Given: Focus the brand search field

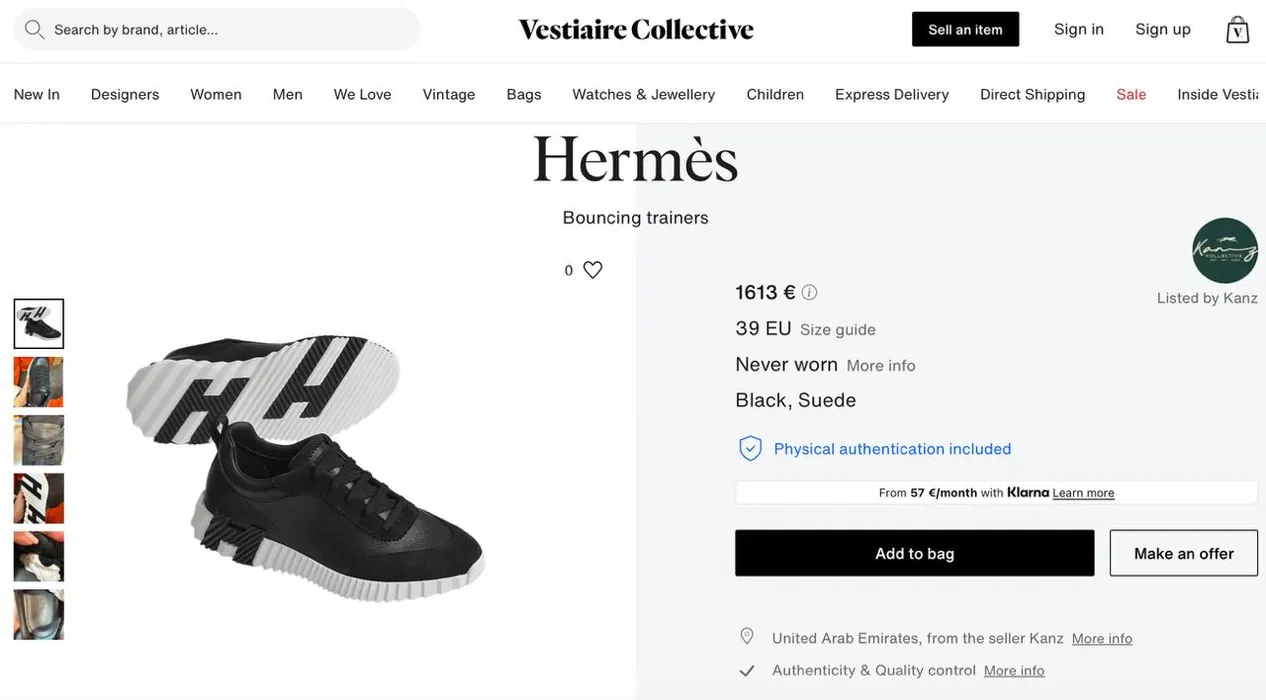Looking at the screenshot, I should tap(230, 30).
